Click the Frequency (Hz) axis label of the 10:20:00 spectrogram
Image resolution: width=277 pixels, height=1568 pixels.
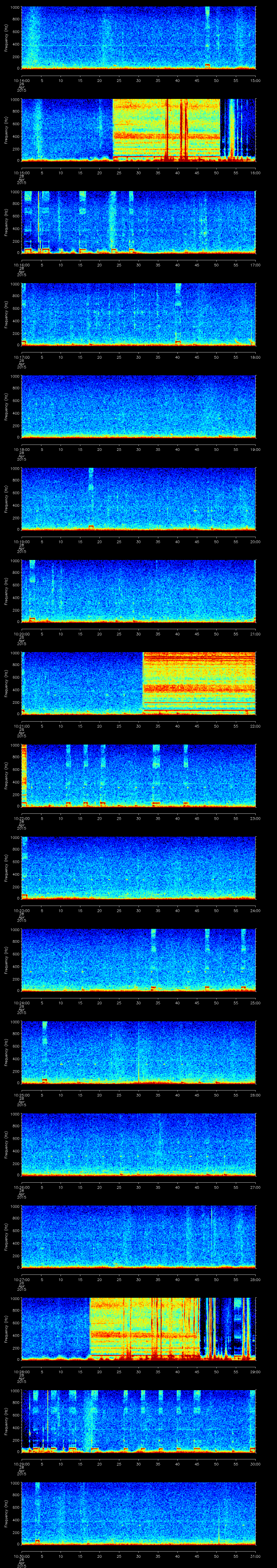coord(6,590)
